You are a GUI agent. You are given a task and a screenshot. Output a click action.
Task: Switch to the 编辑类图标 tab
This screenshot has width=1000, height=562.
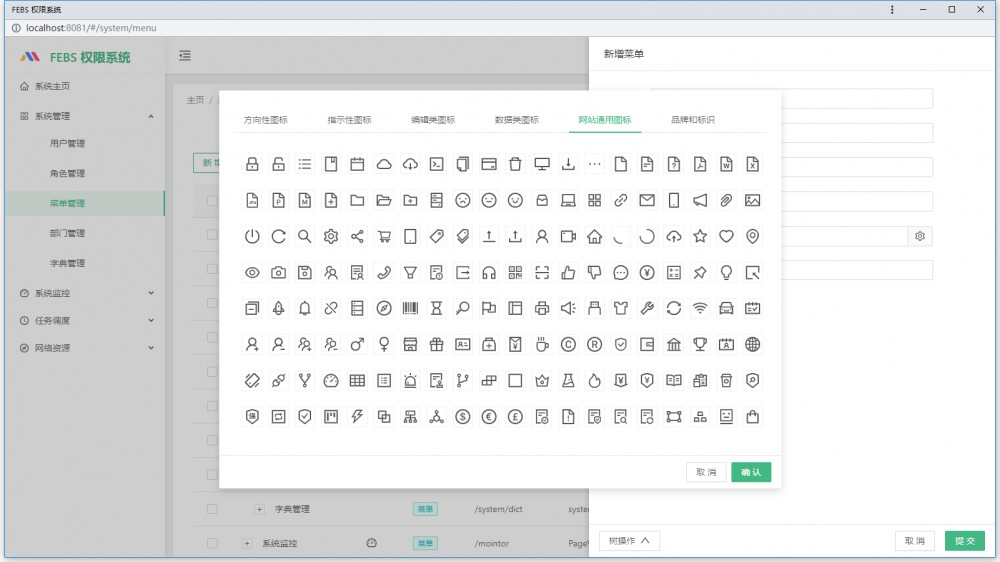tap(433, 120)
